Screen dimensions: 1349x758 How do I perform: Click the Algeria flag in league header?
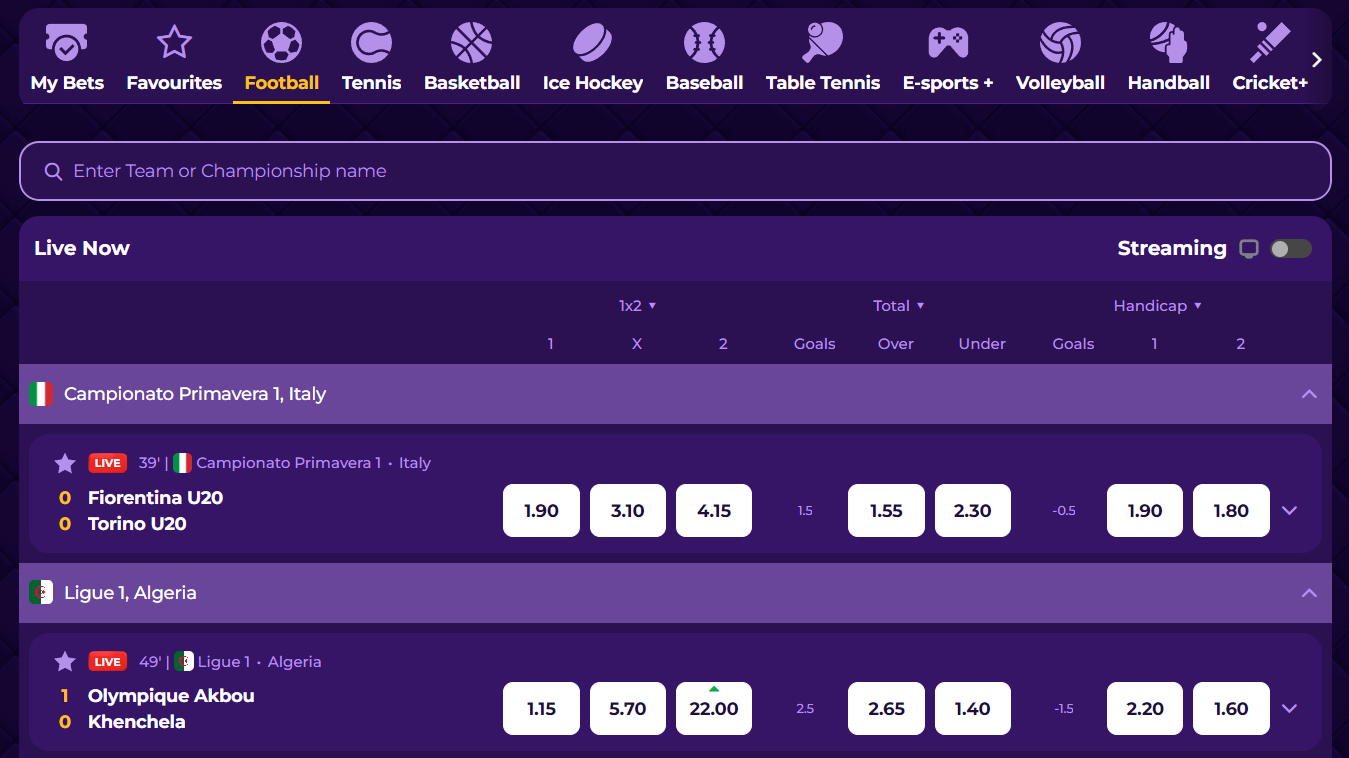coord(41,592)
